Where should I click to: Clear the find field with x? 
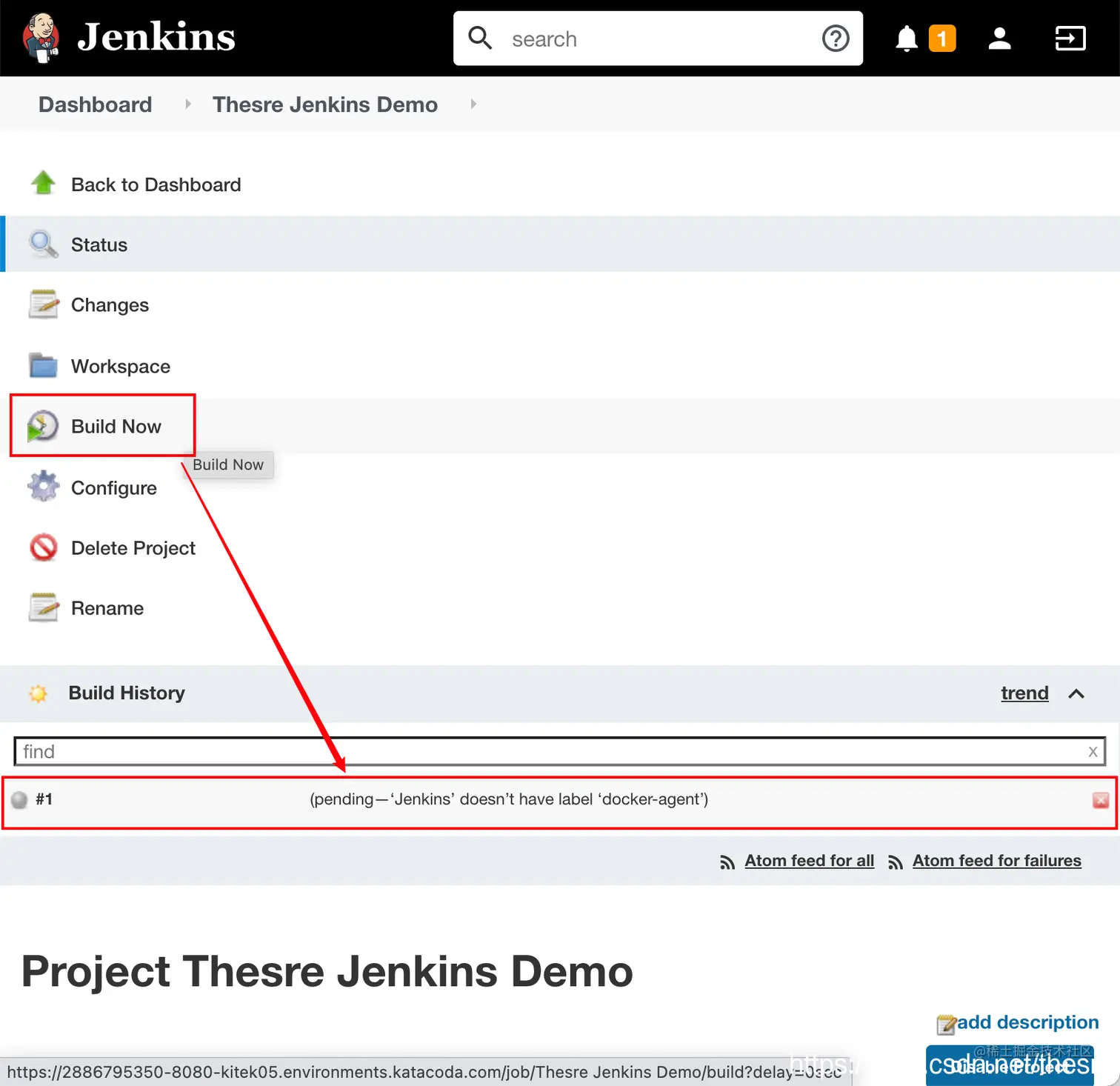coord(1093,752)
